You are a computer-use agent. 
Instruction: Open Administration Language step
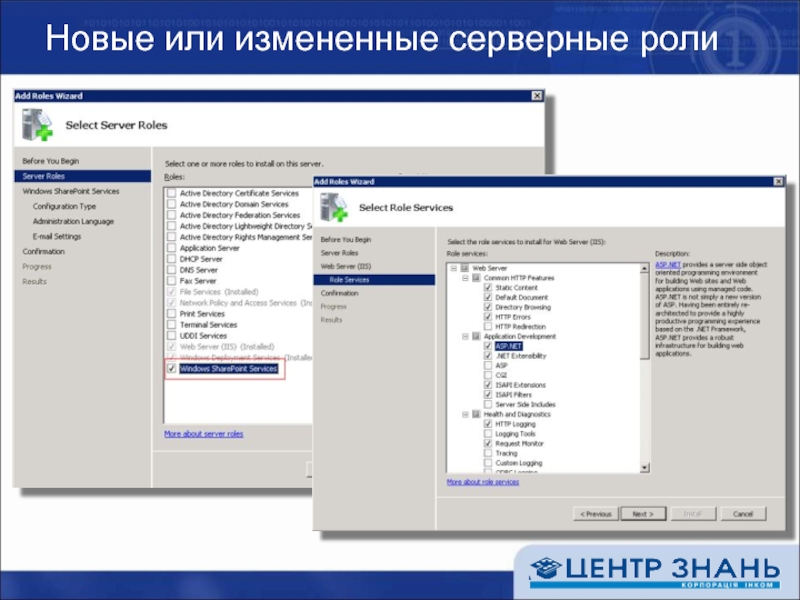73,221
